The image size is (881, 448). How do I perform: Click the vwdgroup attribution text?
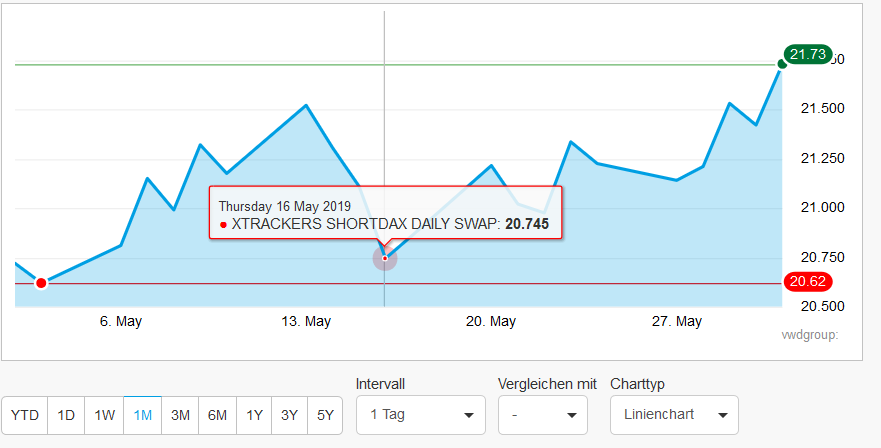(x=809, y=335)
